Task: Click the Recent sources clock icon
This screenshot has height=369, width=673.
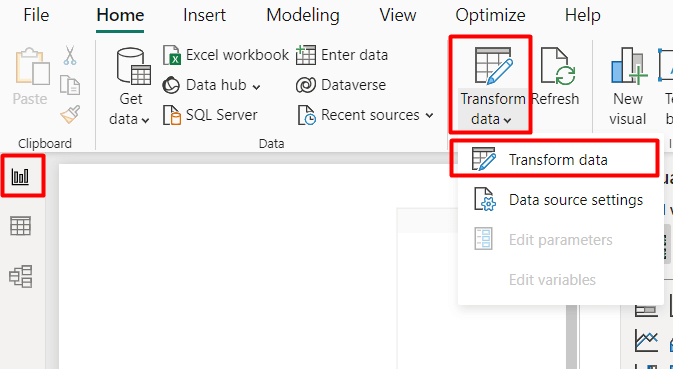Action: pyautogui.click(x=306, y=115)
